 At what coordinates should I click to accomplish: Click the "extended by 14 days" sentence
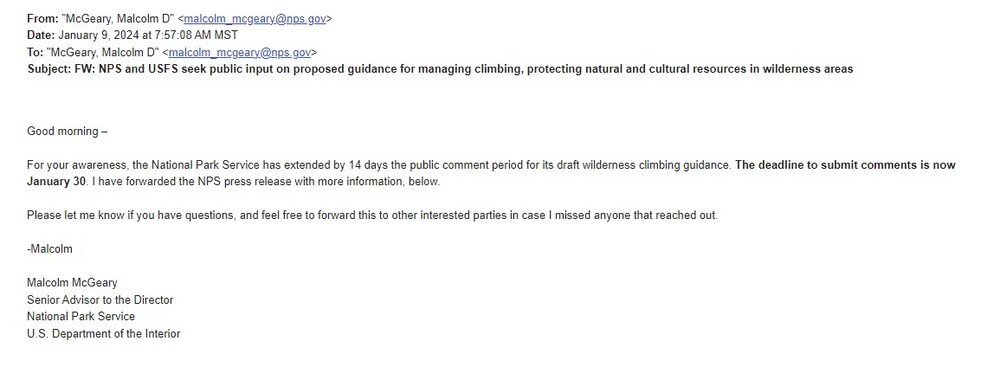pyautogui.click(x=379, y=165)
